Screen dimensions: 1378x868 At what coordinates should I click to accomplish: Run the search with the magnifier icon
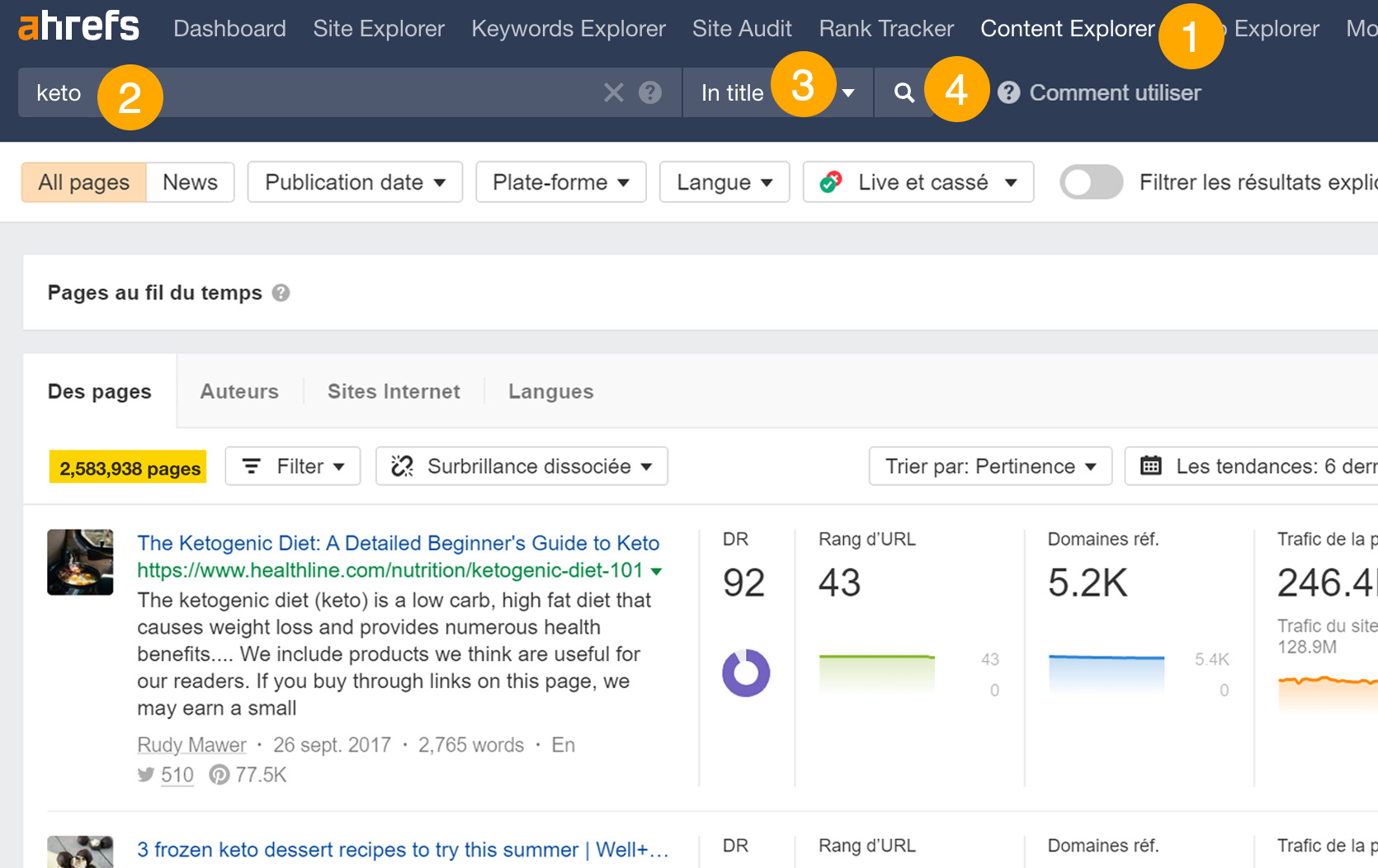pos(904,92)
